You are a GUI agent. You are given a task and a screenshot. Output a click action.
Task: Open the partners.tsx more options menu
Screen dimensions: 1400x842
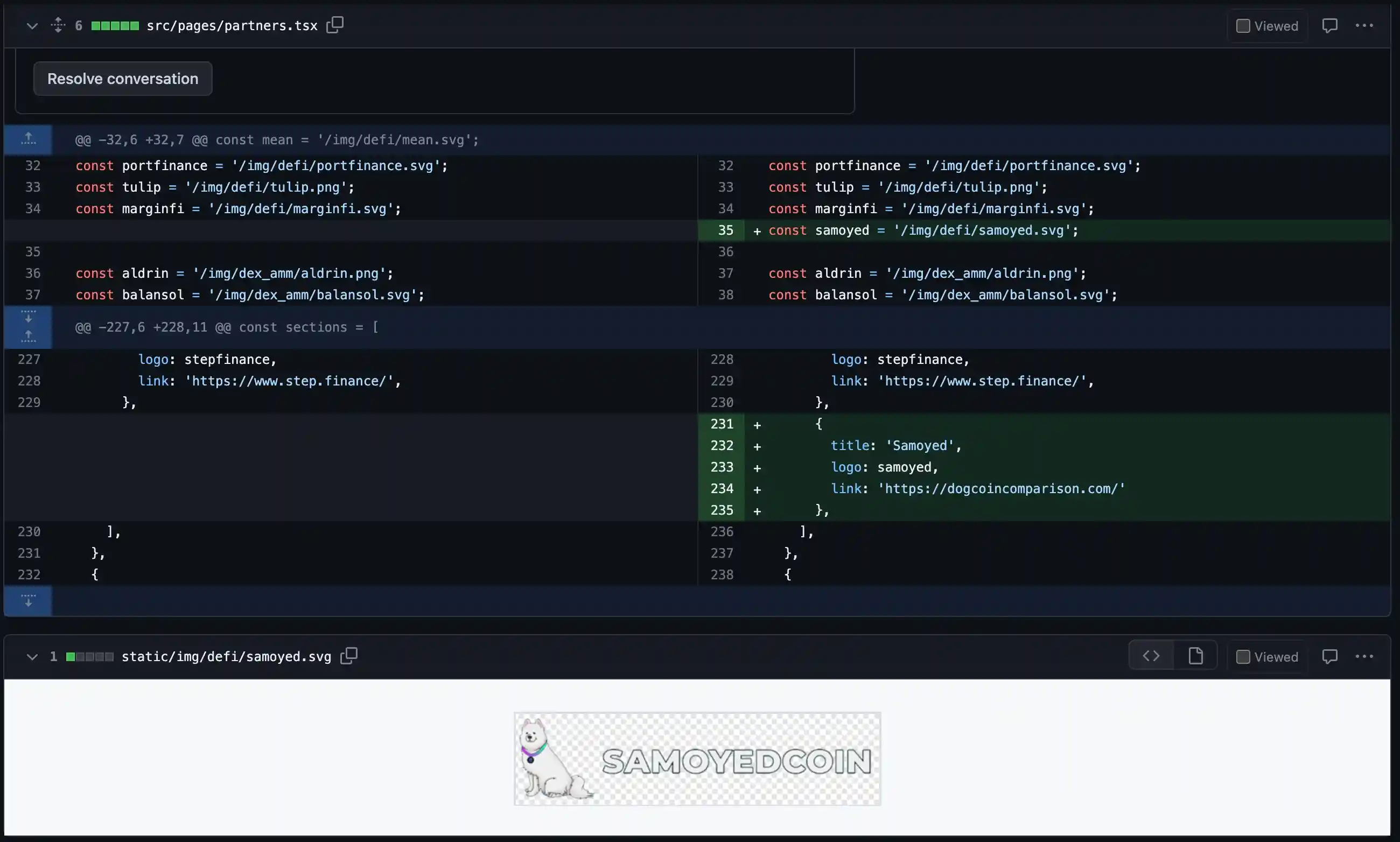pyautogui.click(x=1366, y=25)
